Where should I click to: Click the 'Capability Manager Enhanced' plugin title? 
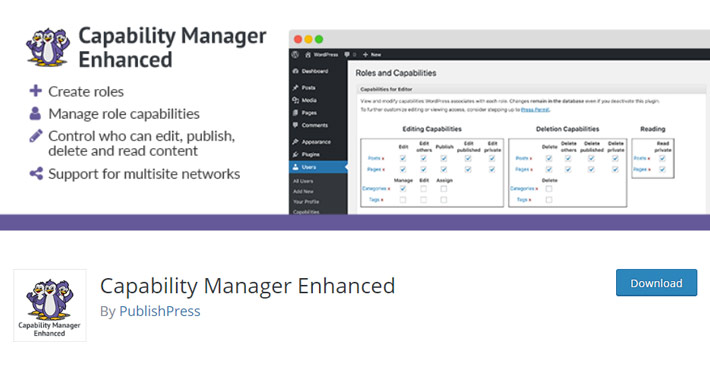(248, 286)
